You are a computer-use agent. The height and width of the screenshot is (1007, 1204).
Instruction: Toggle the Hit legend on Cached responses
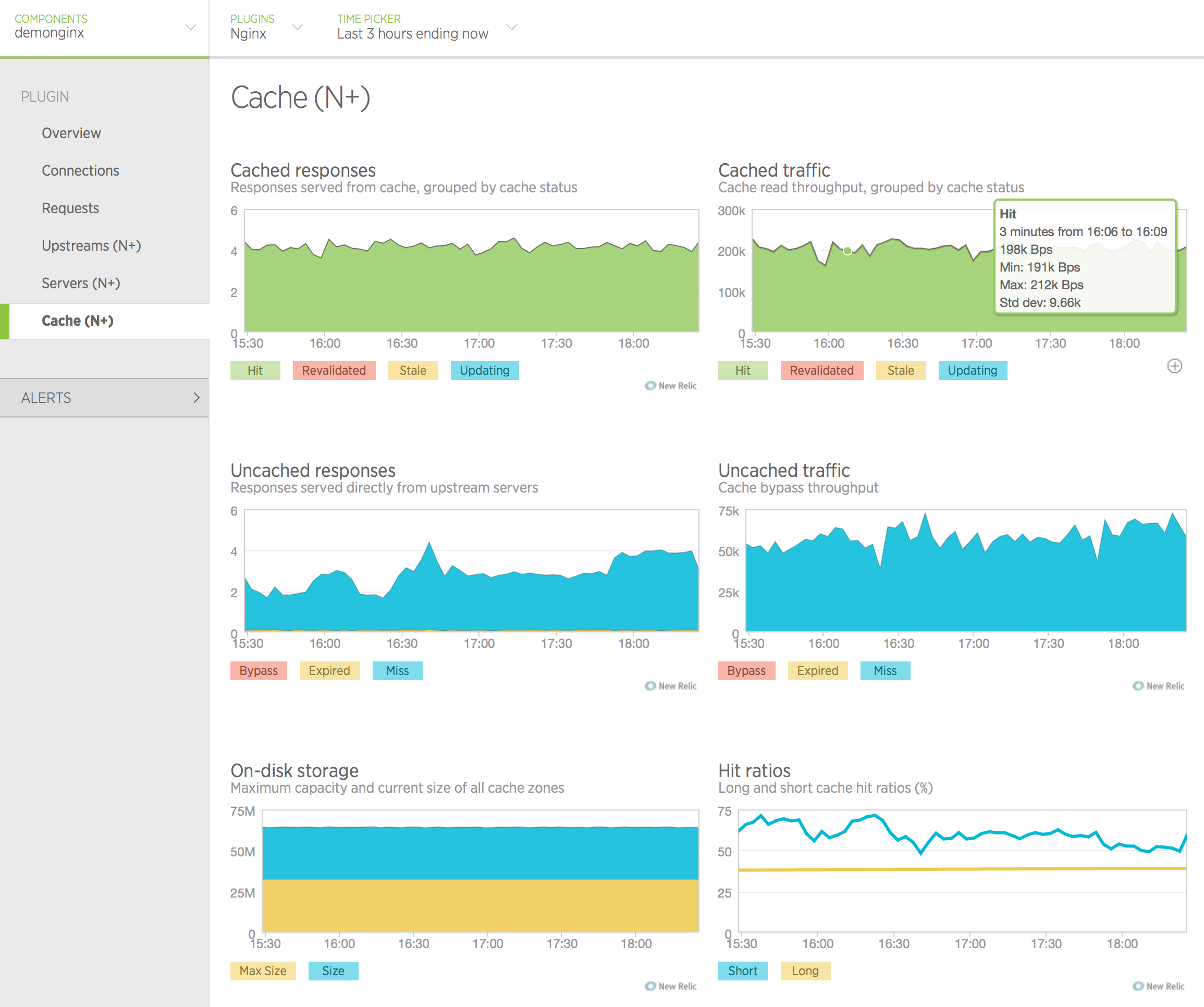click(x=254, y=371)
